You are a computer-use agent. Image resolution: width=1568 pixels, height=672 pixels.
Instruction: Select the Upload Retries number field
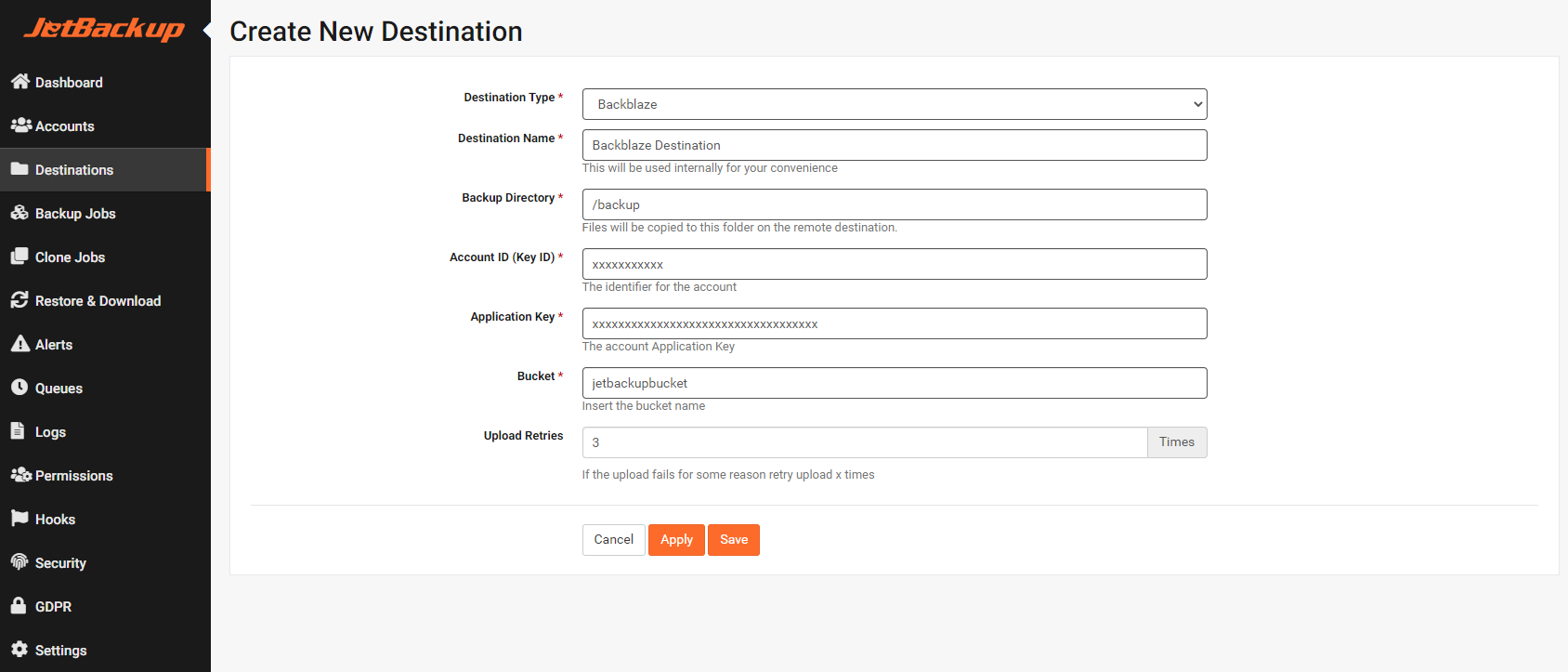[x=864, y=442]
